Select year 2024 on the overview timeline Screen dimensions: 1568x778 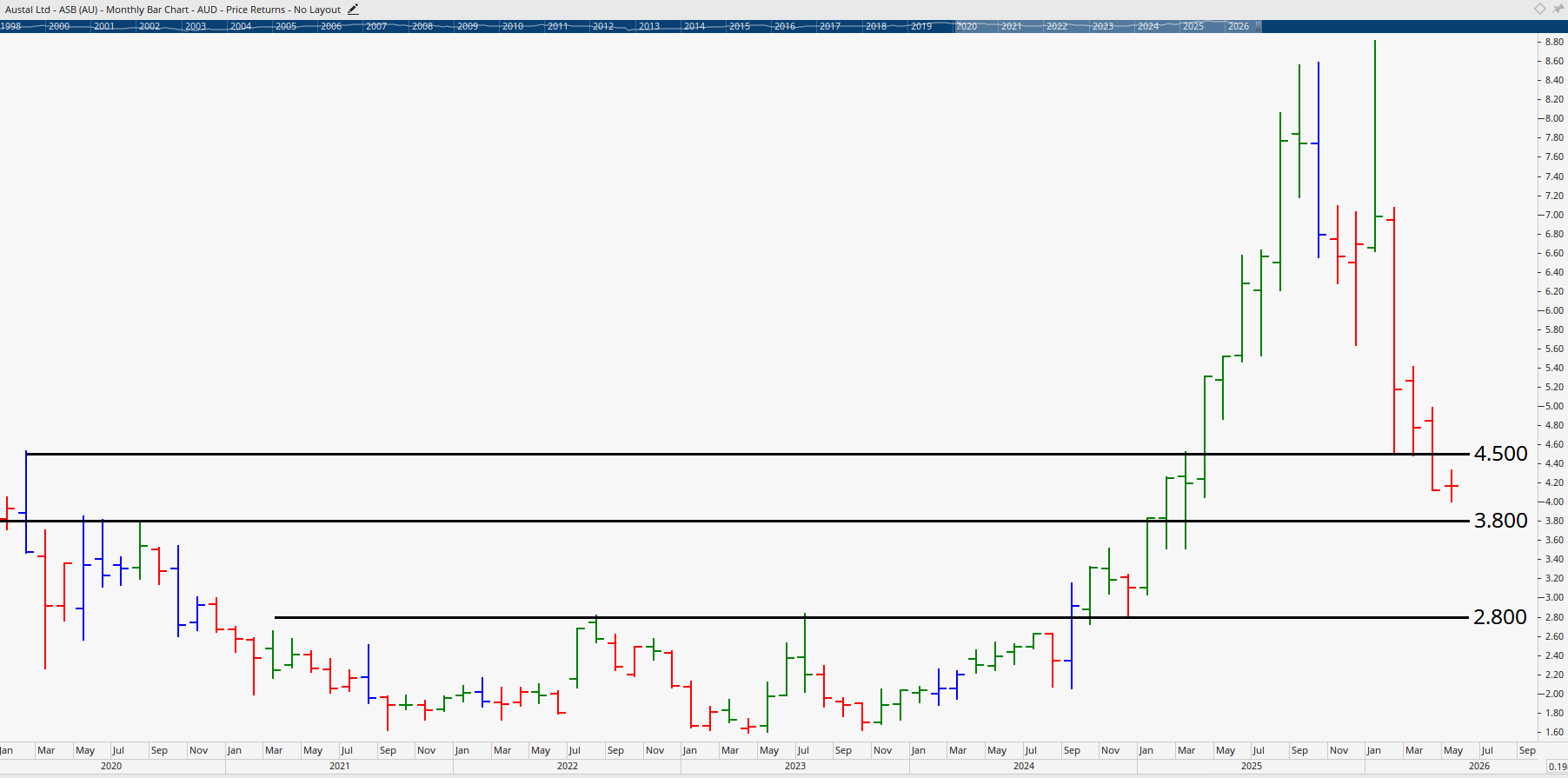coord(1148,26)
